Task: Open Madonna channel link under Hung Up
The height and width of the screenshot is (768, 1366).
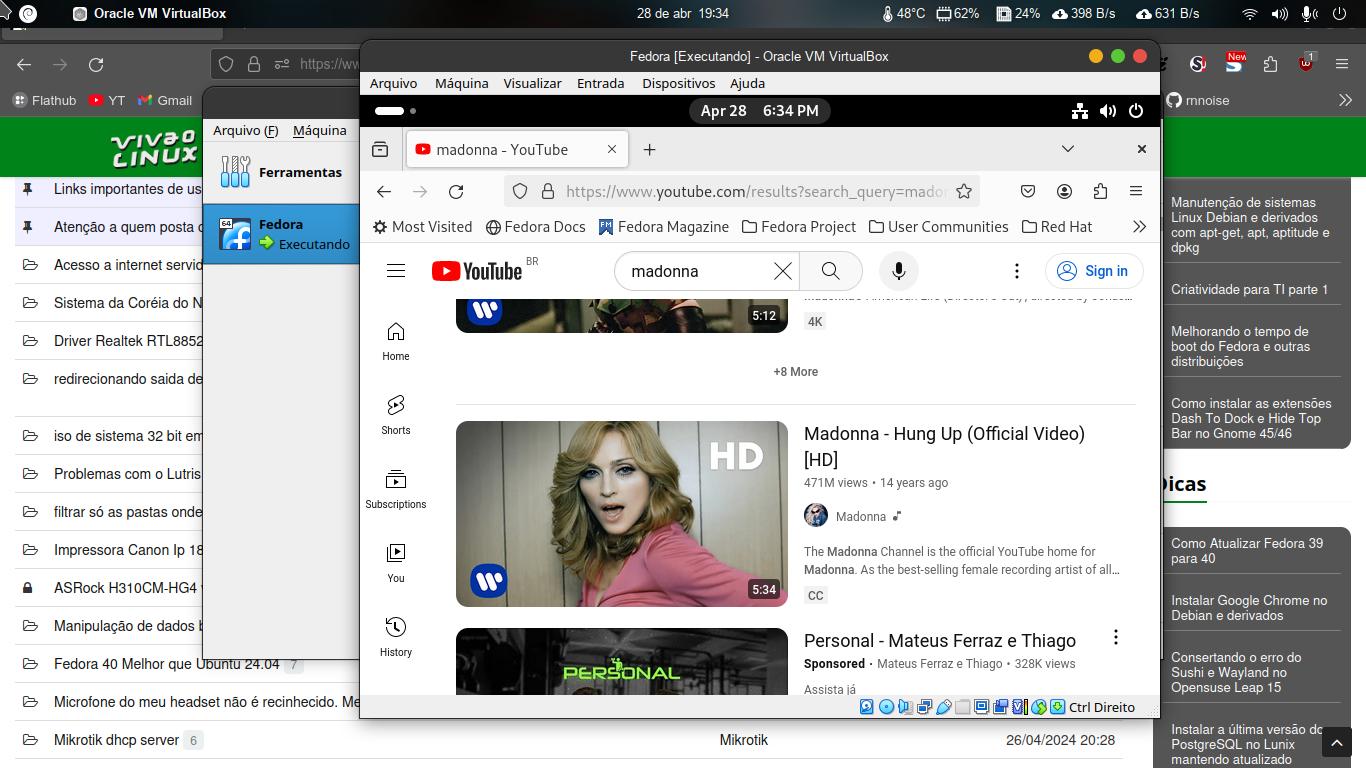Action: click(x=861, y=516)
